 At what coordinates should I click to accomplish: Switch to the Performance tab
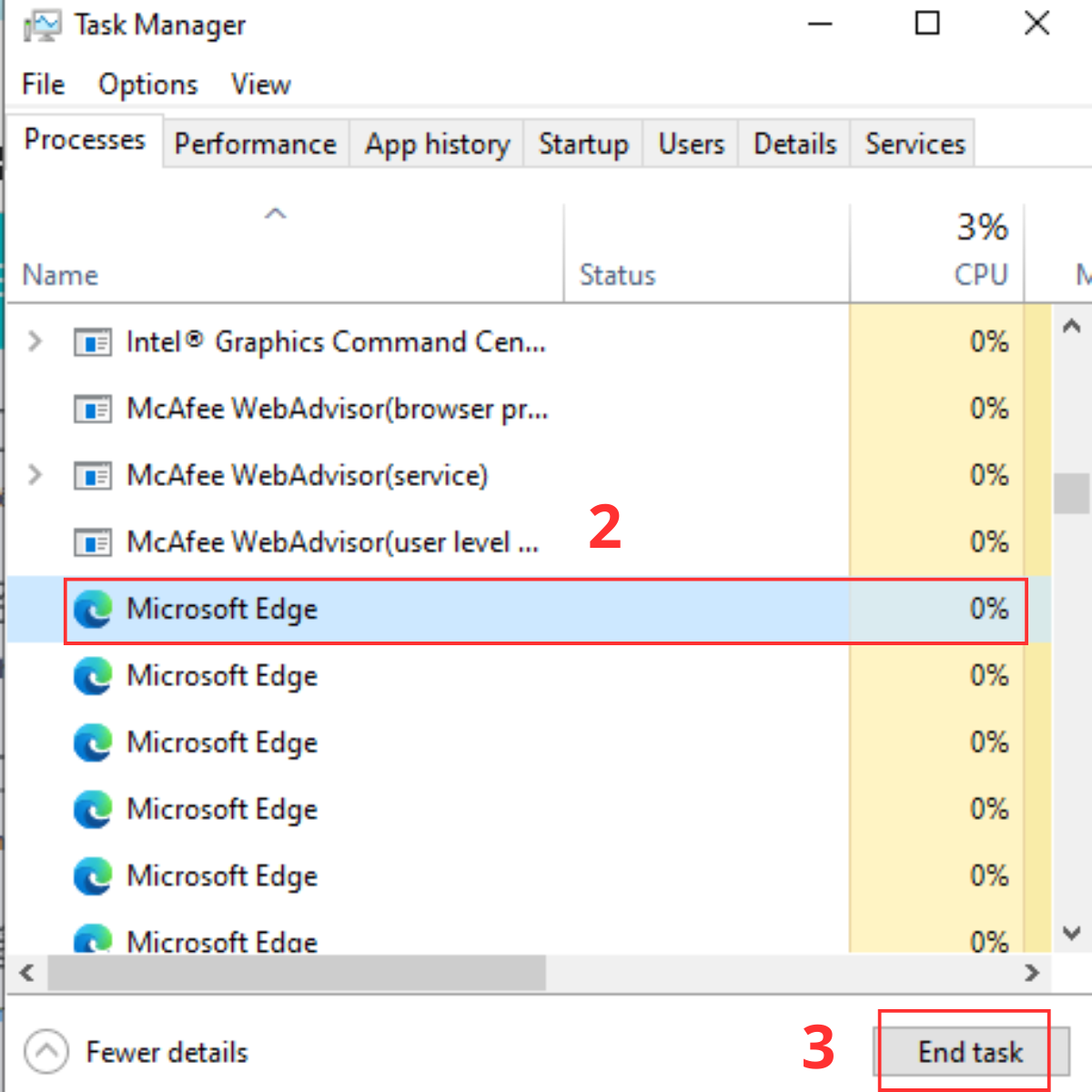pos(256,144)
